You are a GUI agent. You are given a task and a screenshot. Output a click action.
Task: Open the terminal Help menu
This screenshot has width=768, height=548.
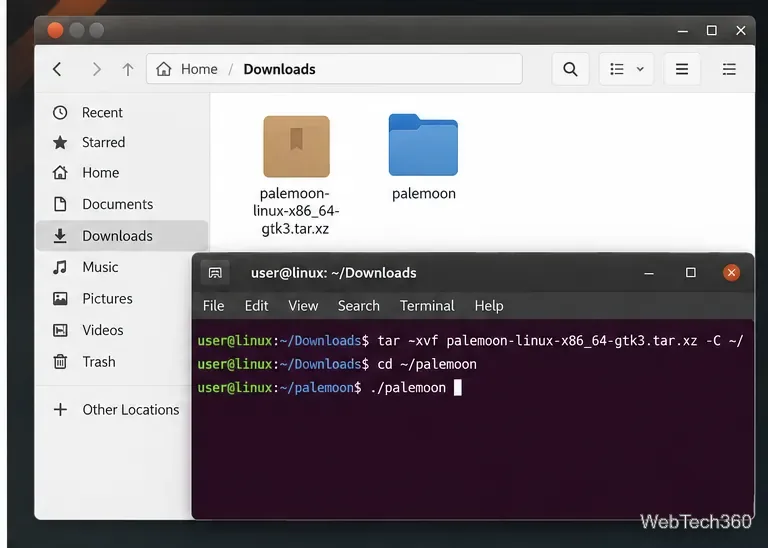tap(489, 306)
